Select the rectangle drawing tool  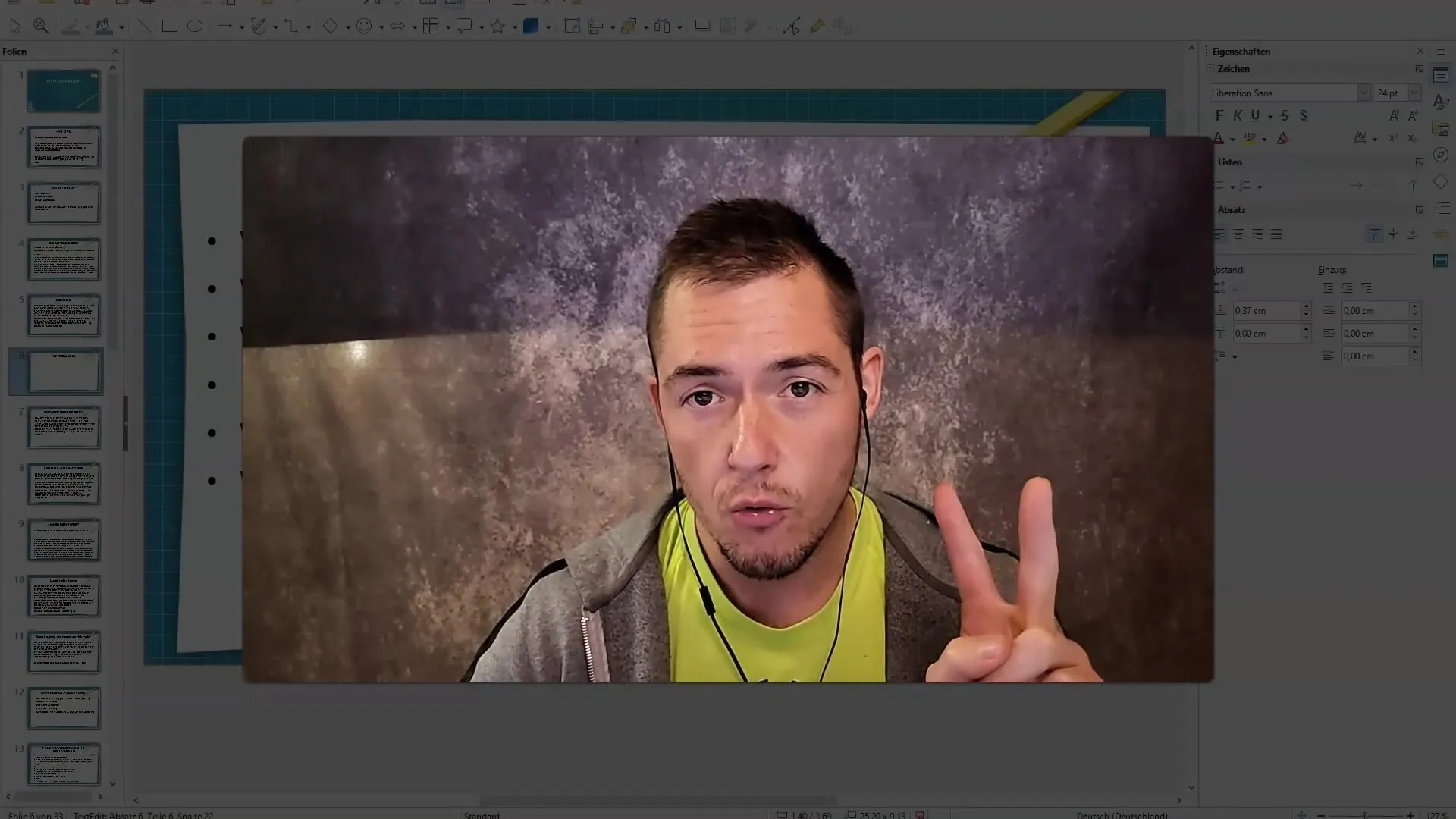coord(168,26)
